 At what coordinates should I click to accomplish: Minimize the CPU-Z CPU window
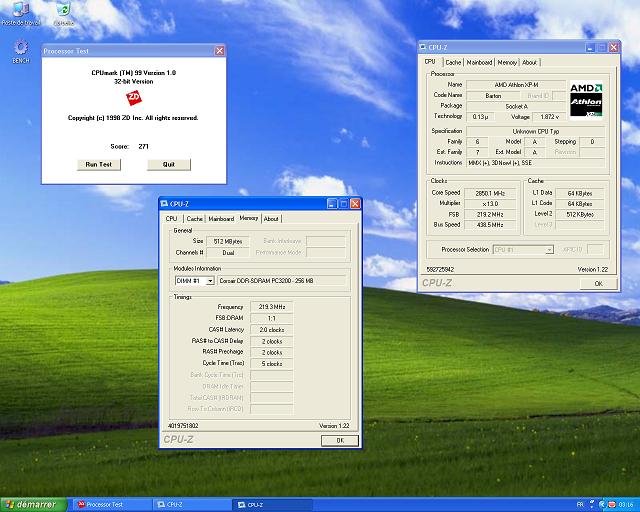click(x=590, y=47)
